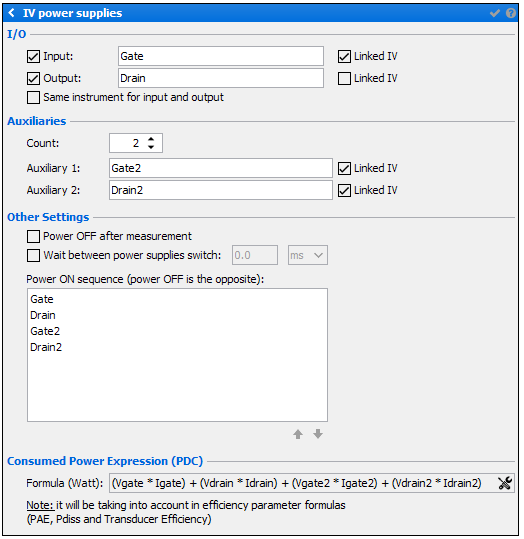Image resolution: width=524 pixels, height=539 pixels.
Task: Open the help question mark icon
Action: tap(511, 13)
